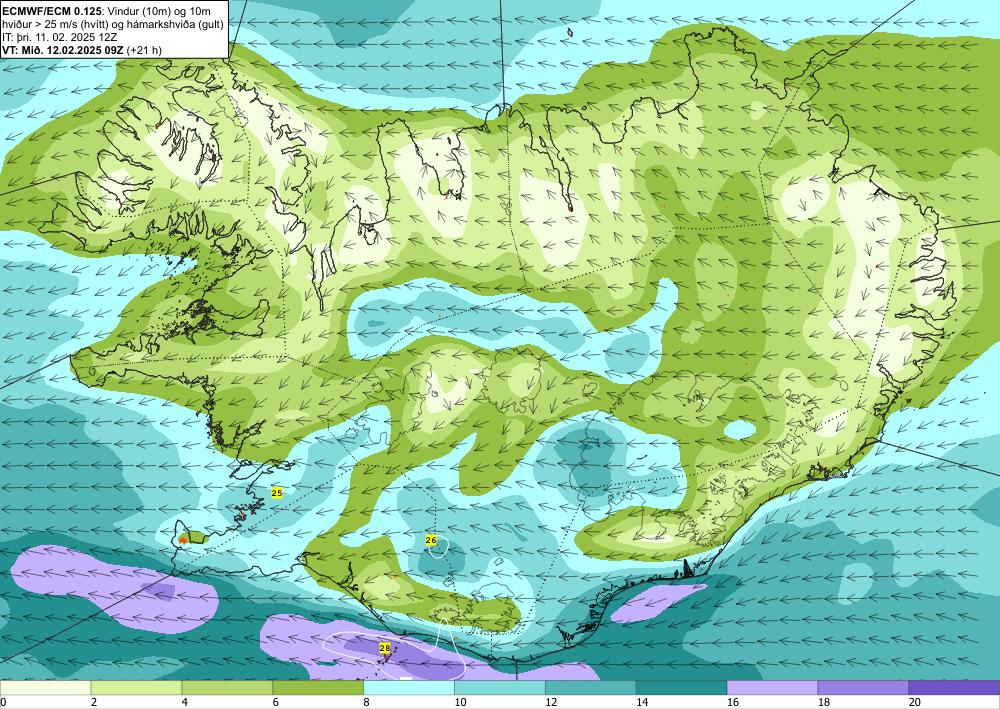Click the 'VT: Mið. 12.02.2025 09Z (+21 h)' line
Screen dimensions: 1000x709
pyautogui.click(x=82, y=49)
